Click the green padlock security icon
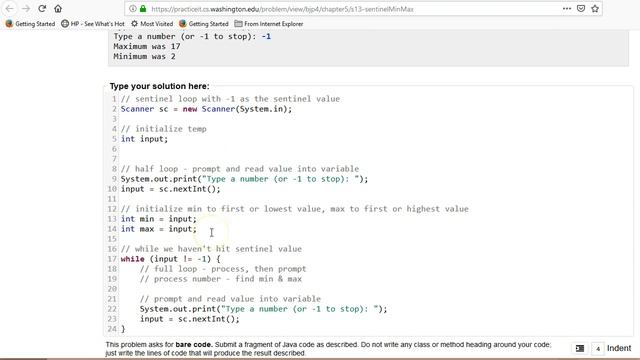This screenshot has width=640, height=360. 143,9
